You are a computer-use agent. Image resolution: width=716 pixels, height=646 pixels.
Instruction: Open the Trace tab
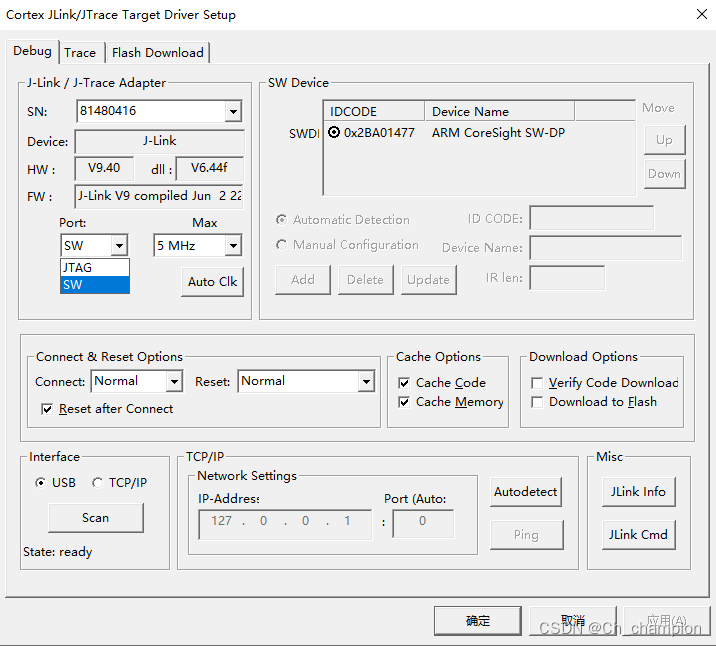click(x=80, y=53)
